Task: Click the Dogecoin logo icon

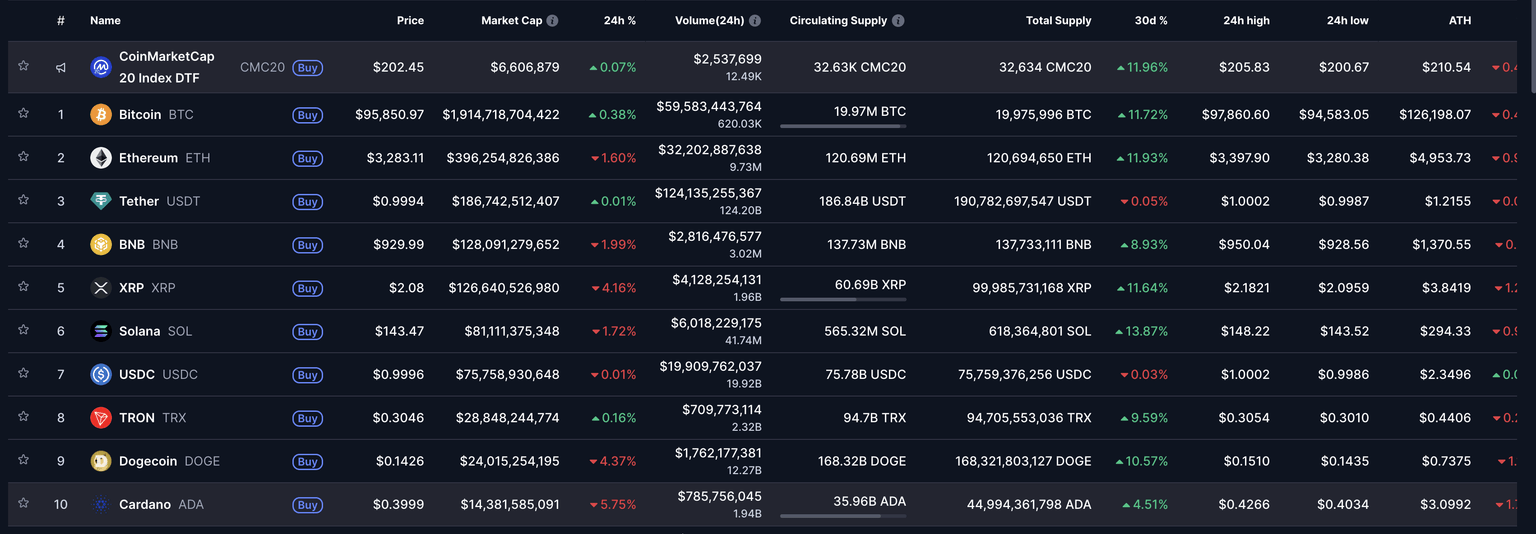Action: (101, 461)
